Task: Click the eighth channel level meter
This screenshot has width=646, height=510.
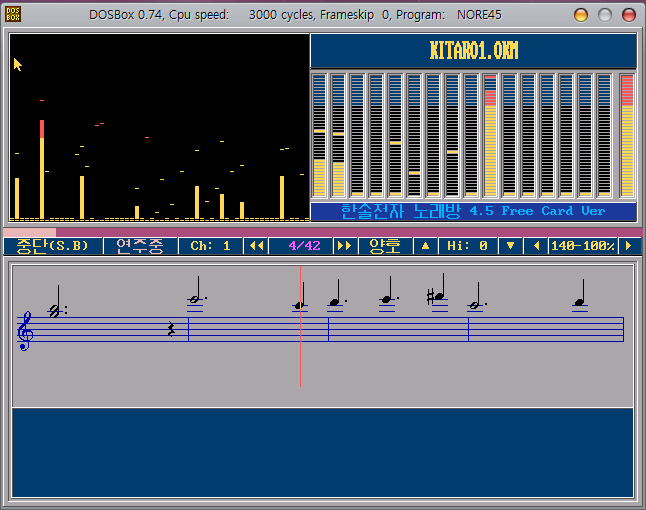Action: (x=452, y=135)
